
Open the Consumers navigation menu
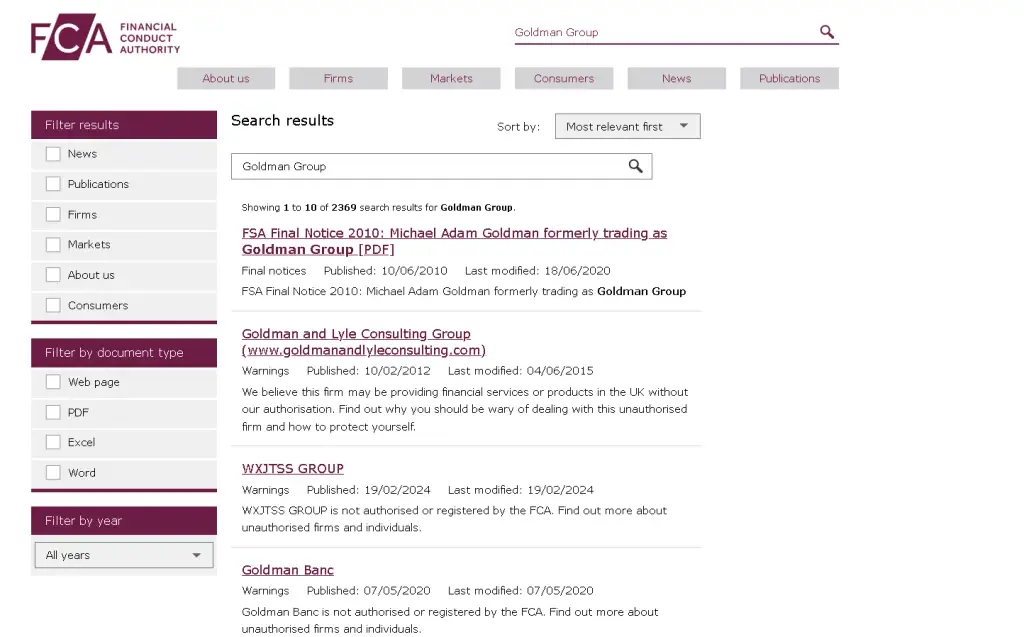[x=564, y=78]
